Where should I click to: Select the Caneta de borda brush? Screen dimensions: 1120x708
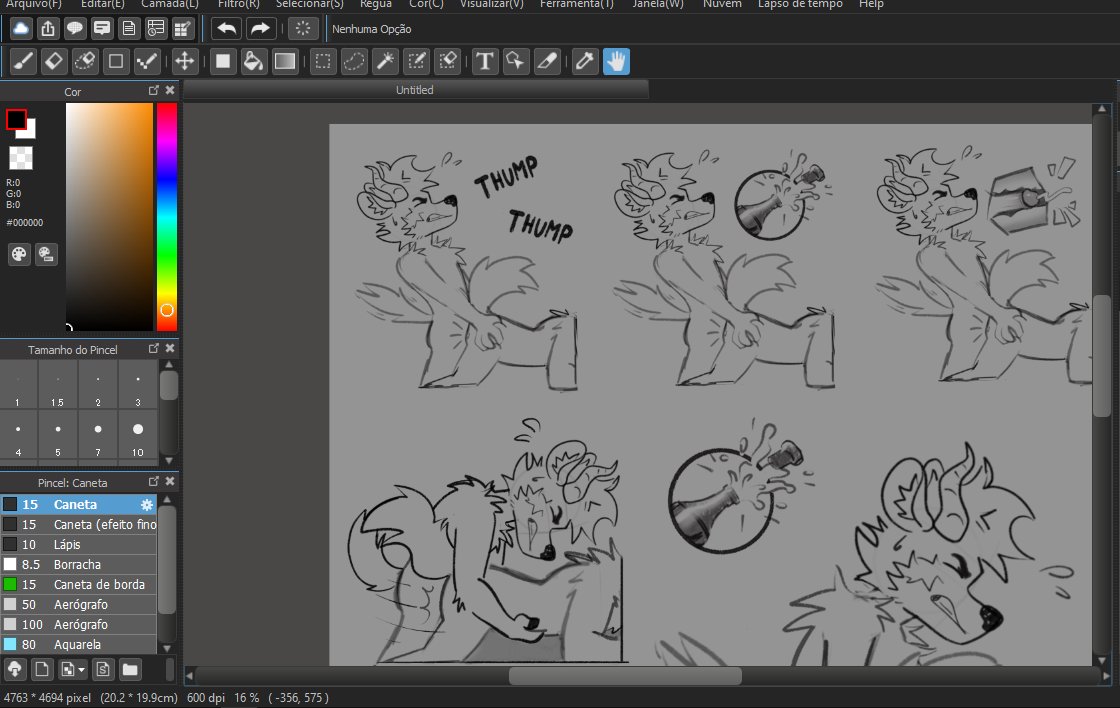pyautogui.click(x=79, y=584)
